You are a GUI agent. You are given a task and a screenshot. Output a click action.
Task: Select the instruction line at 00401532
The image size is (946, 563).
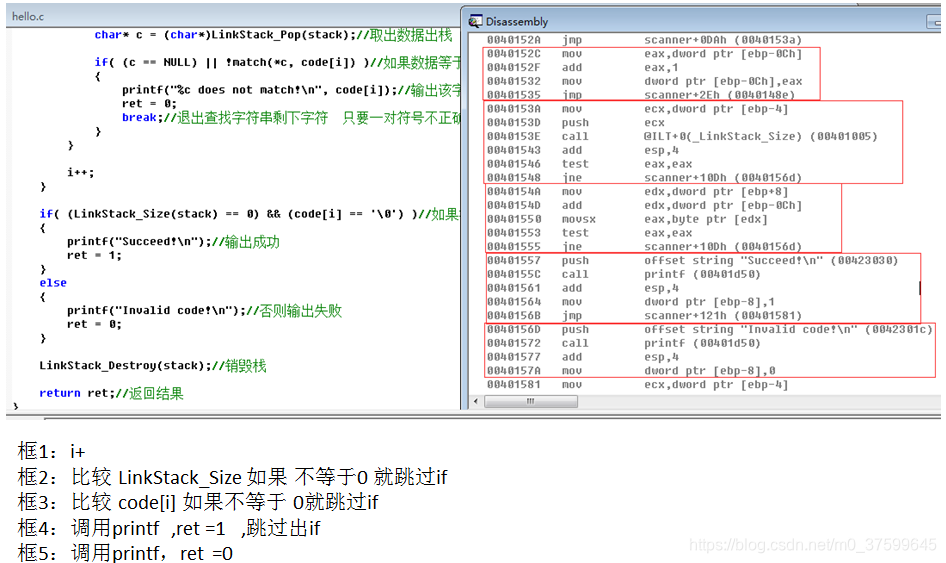pyautogui.click(x=644, y=81)
